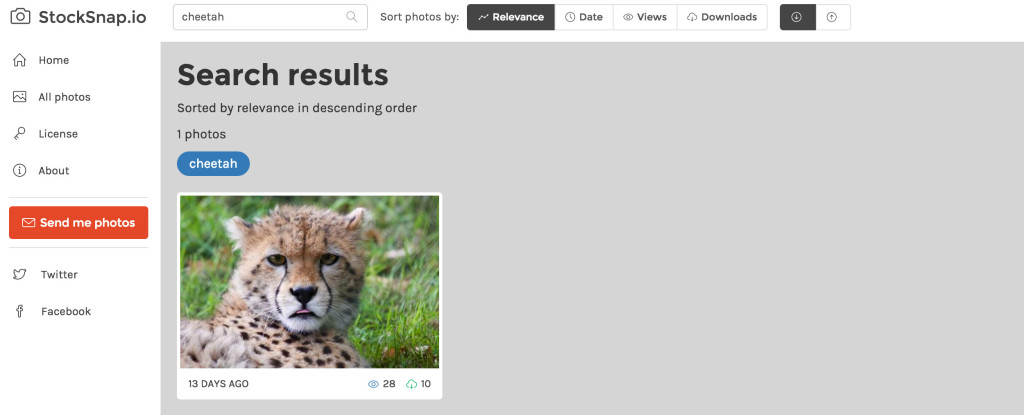Open All photos via its picture icon

tap(20, 97)
